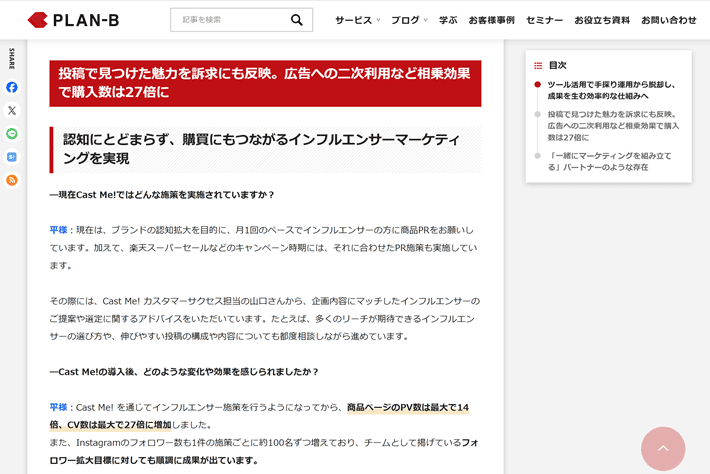Jump to ツール活用で手探り運用から脱却し section
The image size is (710, 474).
click(x=611, y=90)
